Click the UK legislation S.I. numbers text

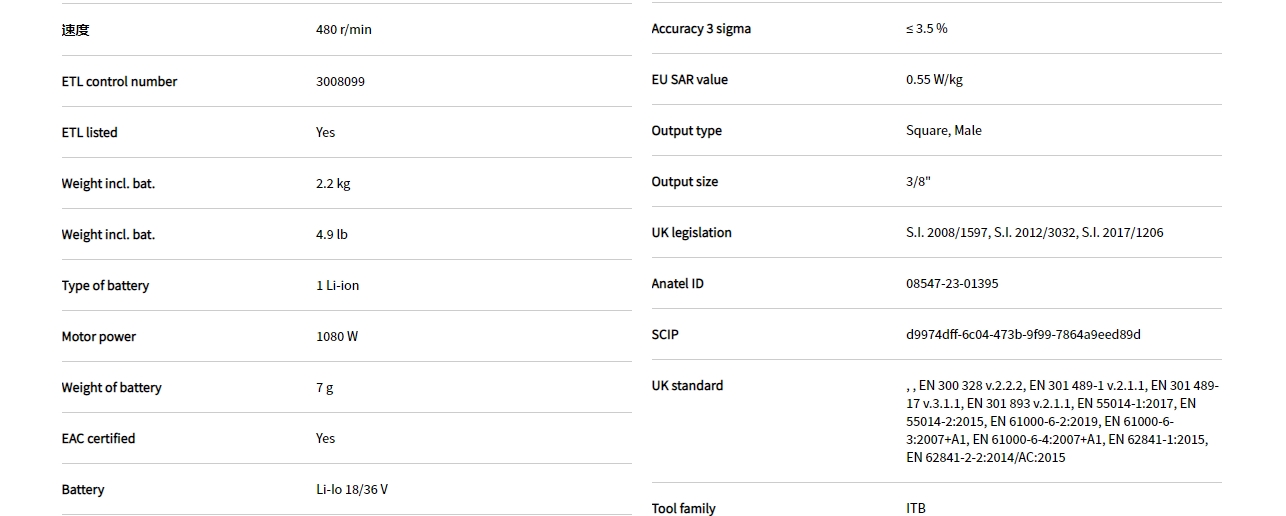[1034, 233]
